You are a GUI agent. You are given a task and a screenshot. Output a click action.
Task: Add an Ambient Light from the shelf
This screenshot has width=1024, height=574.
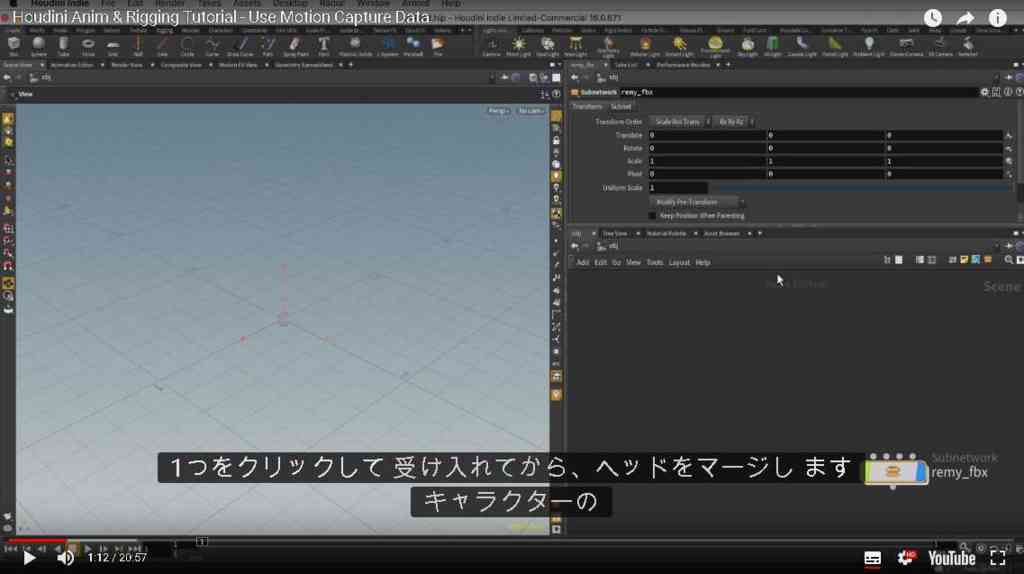tap(869, 46)
